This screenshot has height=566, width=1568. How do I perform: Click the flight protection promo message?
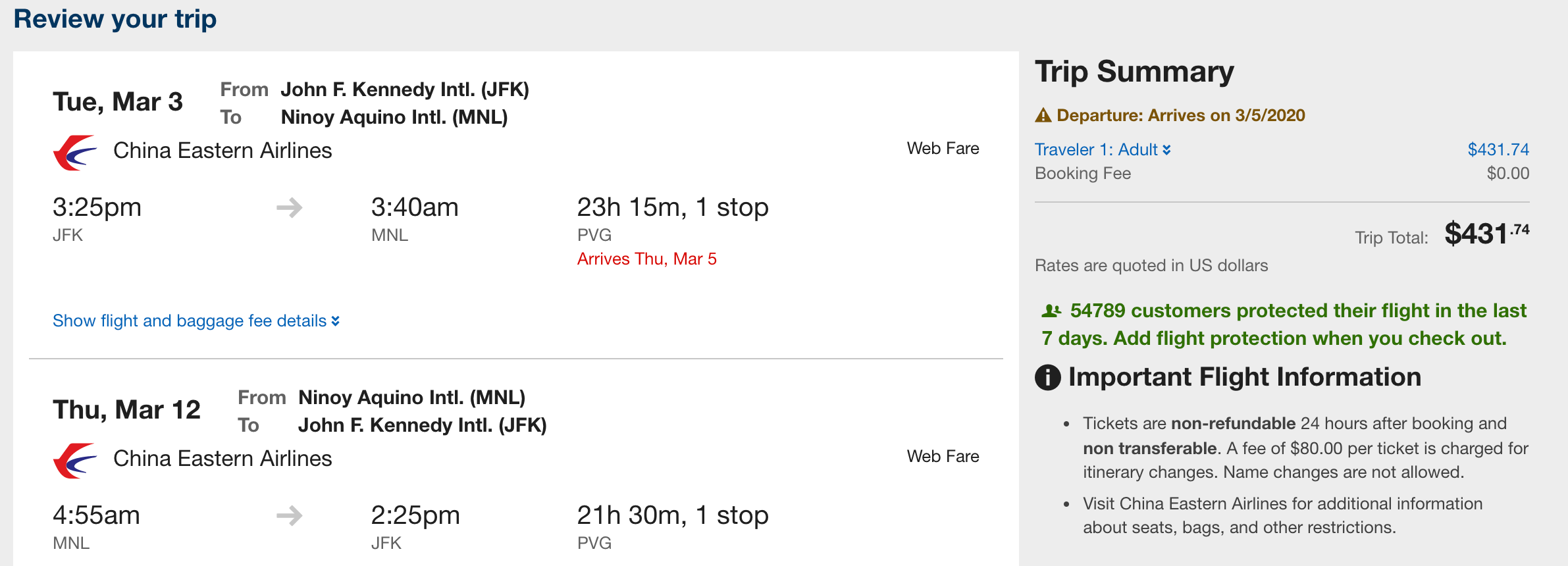1284,324
